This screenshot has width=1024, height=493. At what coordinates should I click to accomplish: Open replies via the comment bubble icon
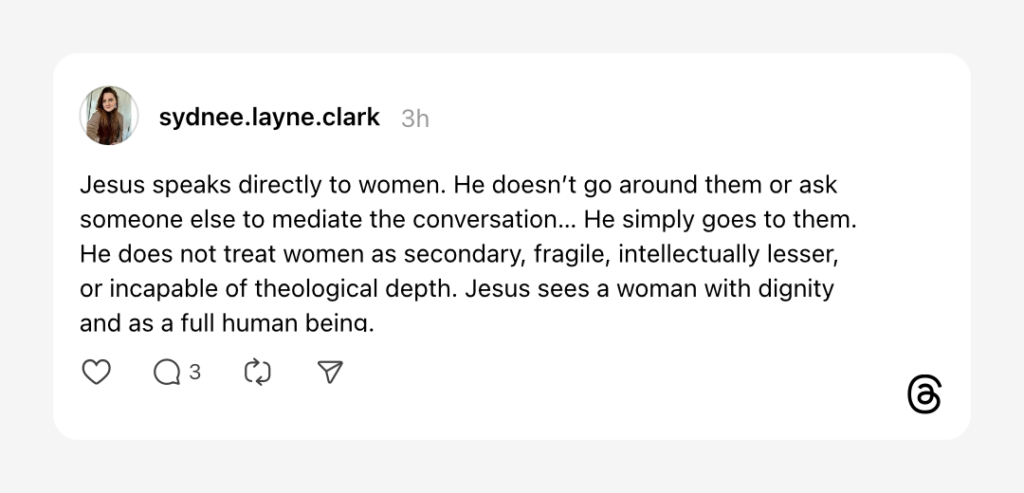click(x=166, y=372)
